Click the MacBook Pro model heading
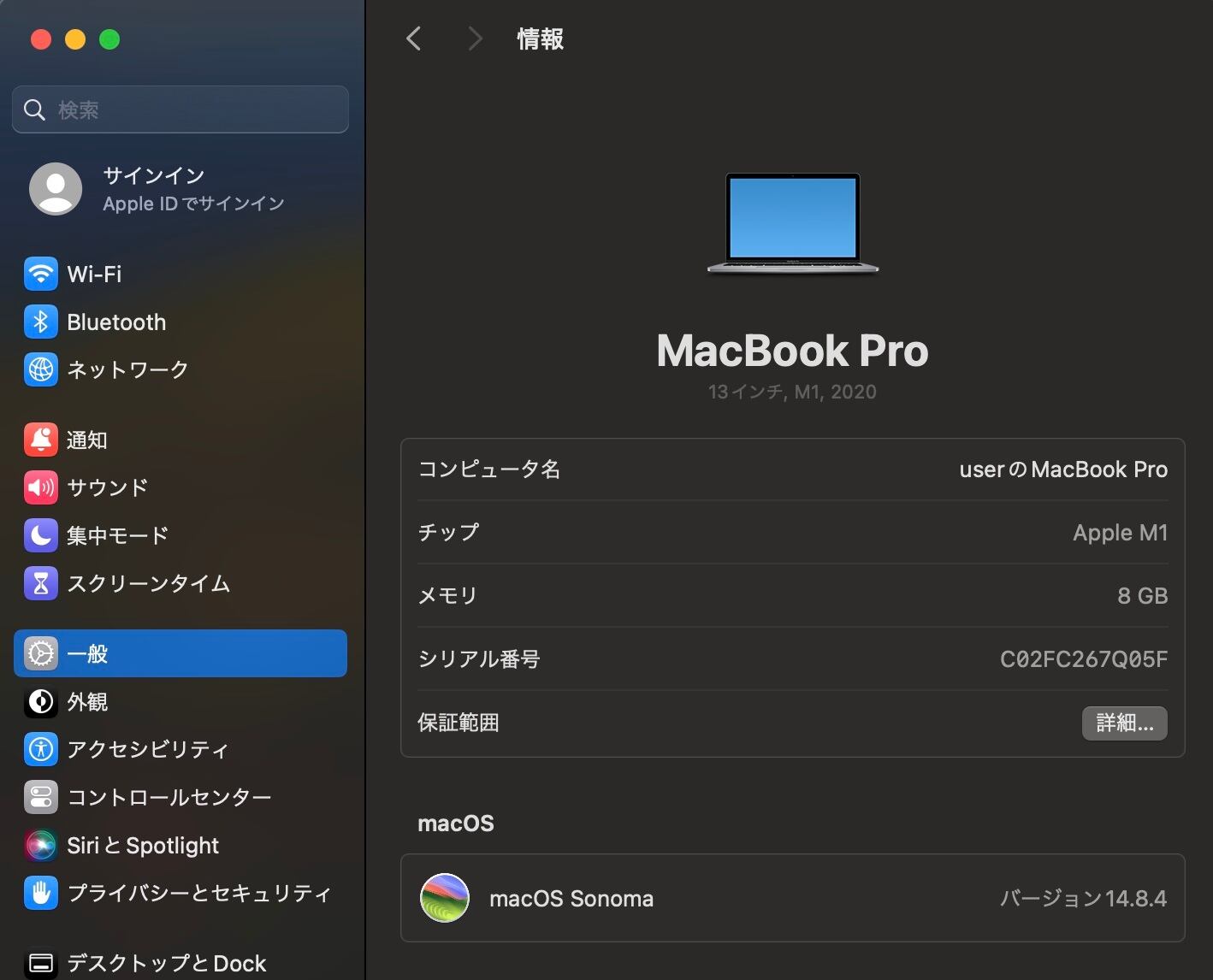The height and width of the screenshot is (980, 1213). coord(792,351)
